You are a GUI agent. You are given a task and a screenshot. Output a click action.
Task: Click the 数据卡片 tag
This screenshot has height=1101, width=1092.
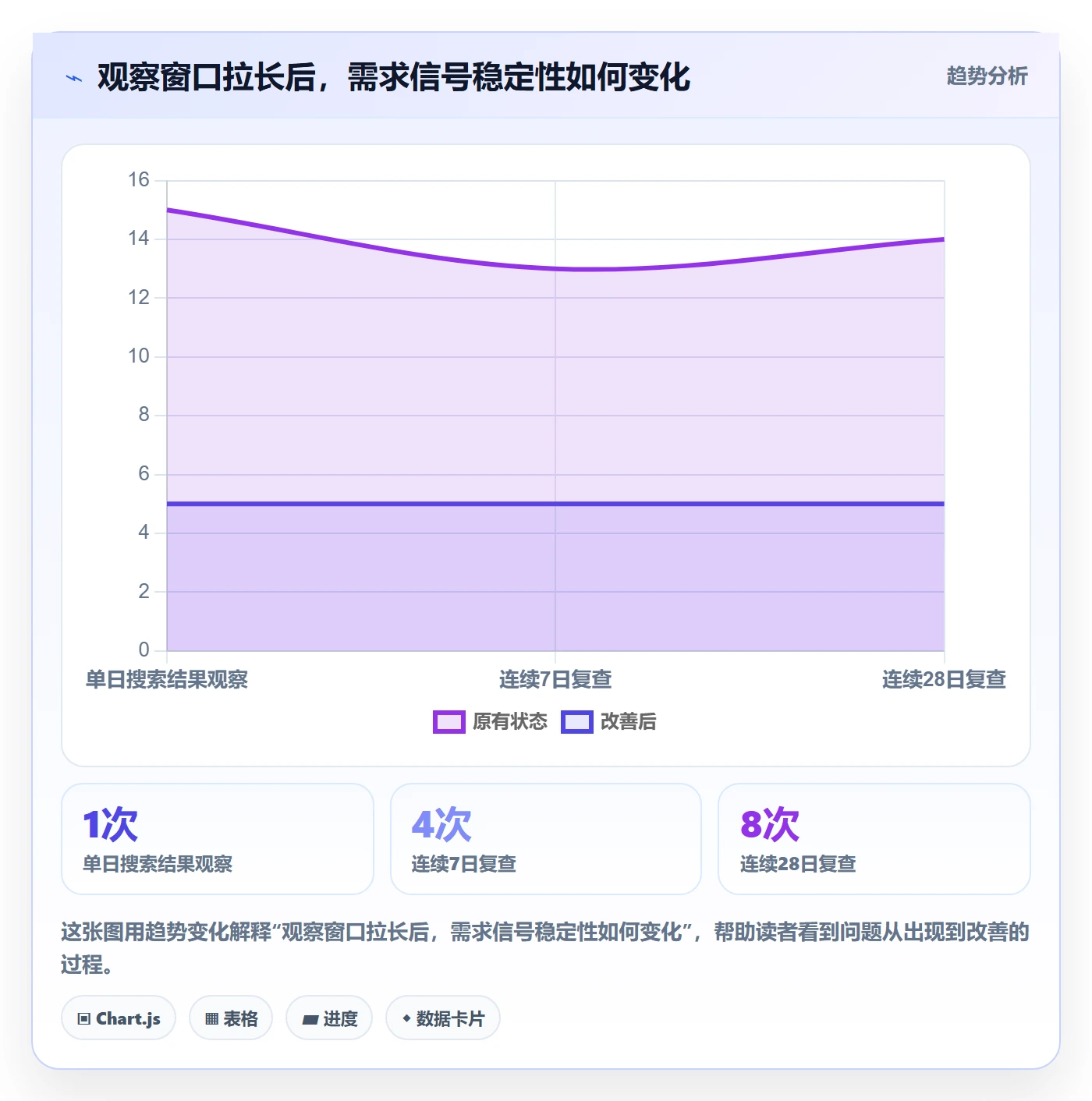point(443,1018)
